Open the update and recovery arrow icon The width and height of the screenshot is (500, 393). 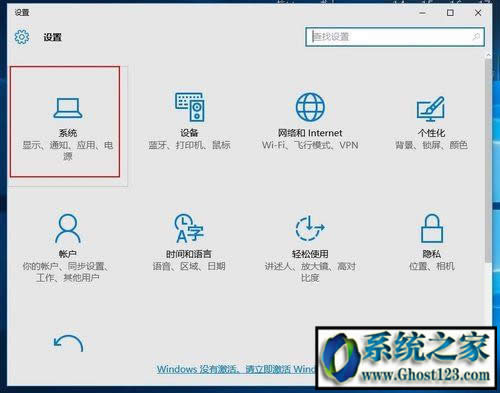click(68, 343)
